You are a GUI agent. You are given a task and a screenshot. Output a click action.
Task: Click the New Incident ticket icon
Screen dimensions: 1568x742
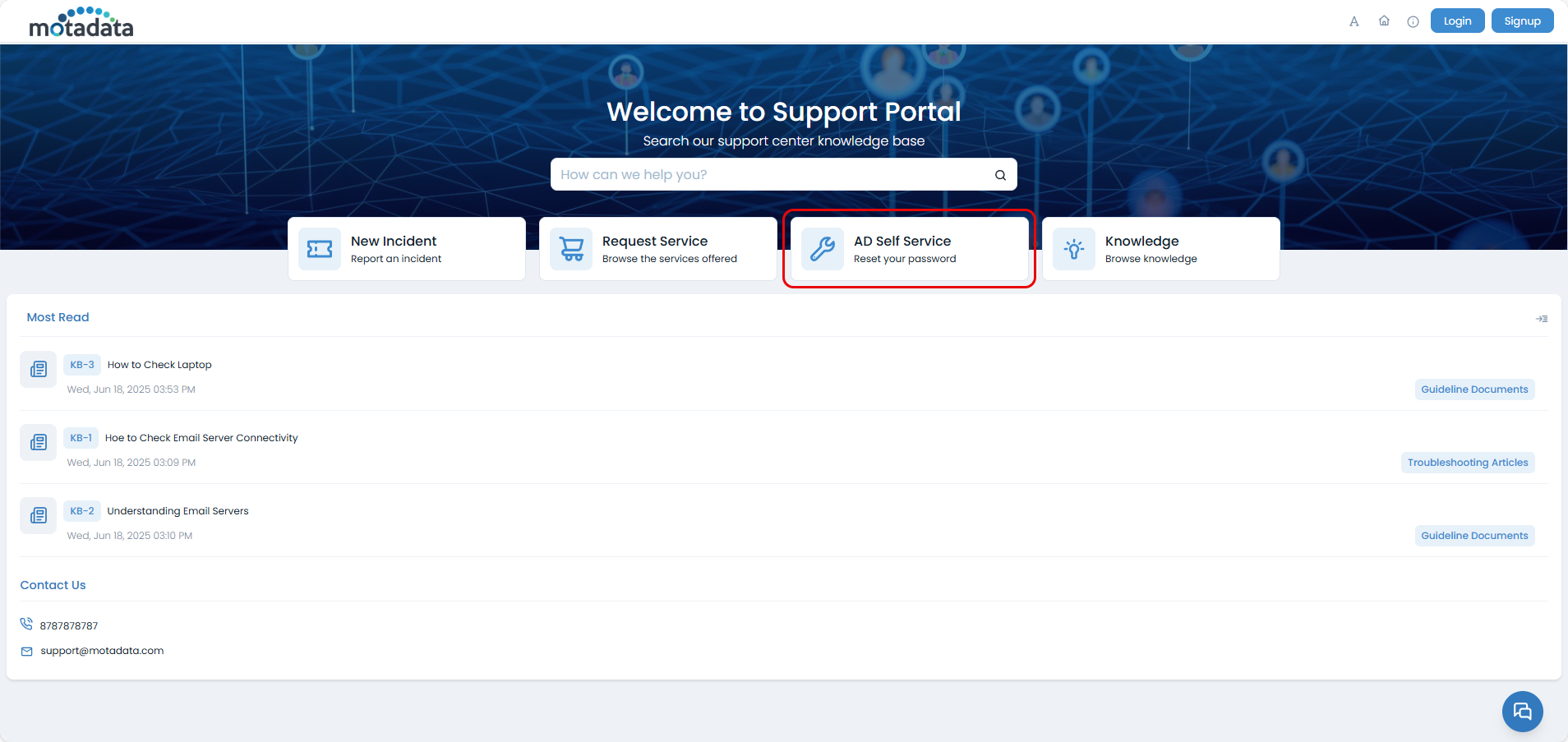[320, 249]
